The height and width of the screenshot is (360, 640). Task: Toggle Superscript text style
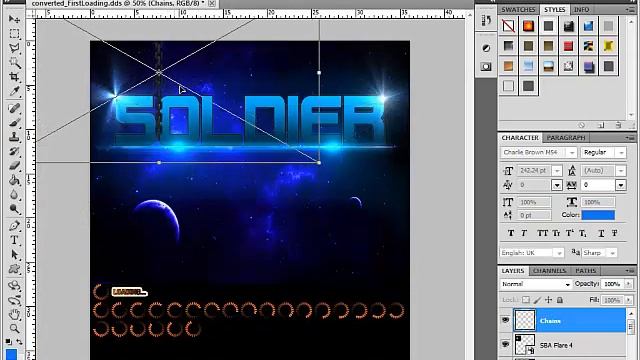(x=569, y=233)
